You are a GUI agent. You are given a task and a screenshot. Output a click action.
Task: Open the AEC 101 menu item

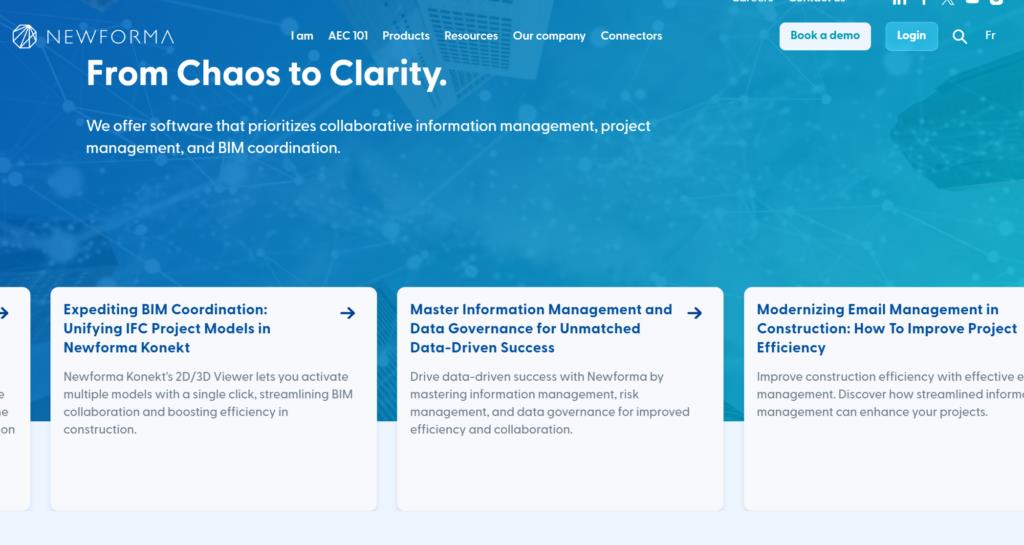coord(348,36)
